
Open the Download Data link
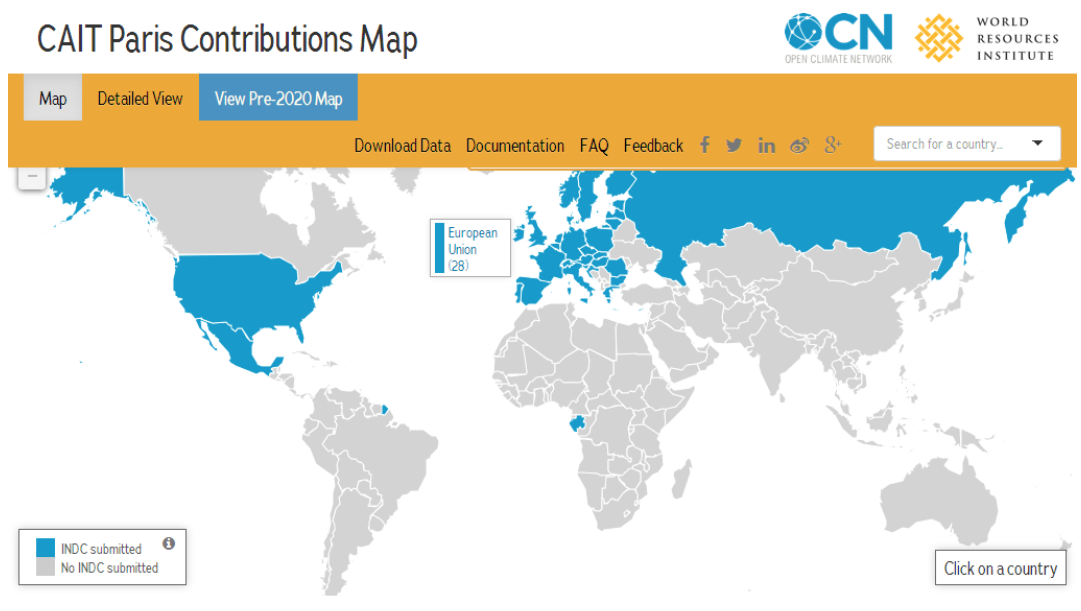[x=402, y=146]
